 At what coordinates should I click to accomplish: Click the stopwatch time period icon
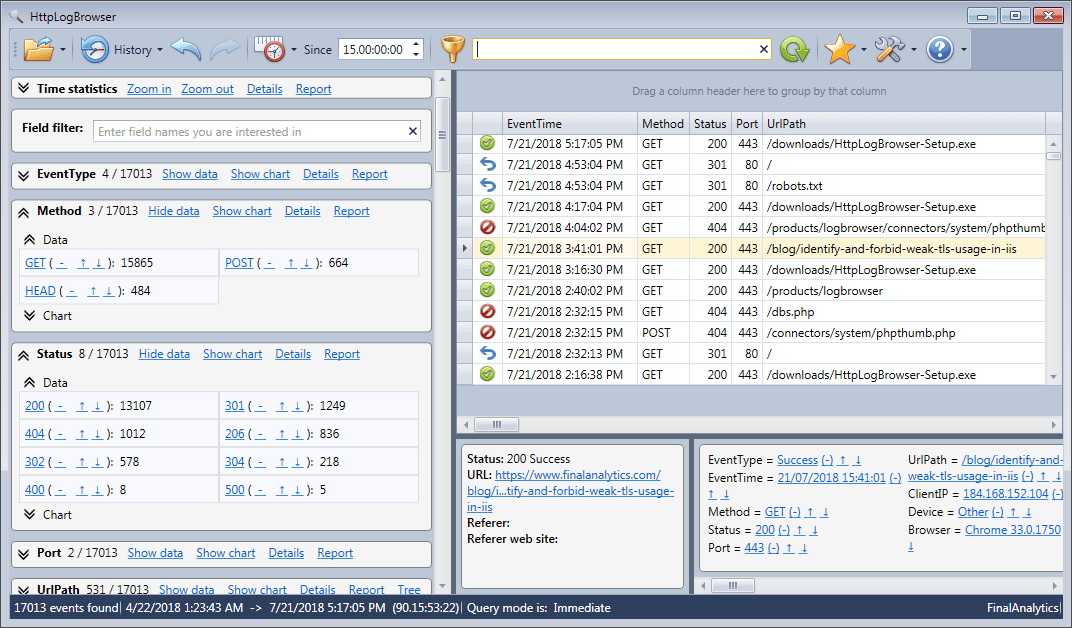point(270,49)
